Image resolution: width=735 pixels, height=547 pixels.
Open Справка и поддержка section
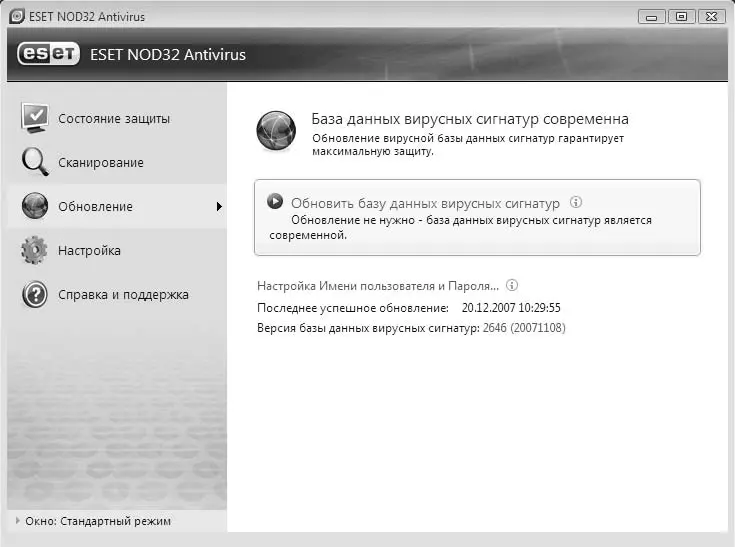pyautogui.click(x=117, y=295)
